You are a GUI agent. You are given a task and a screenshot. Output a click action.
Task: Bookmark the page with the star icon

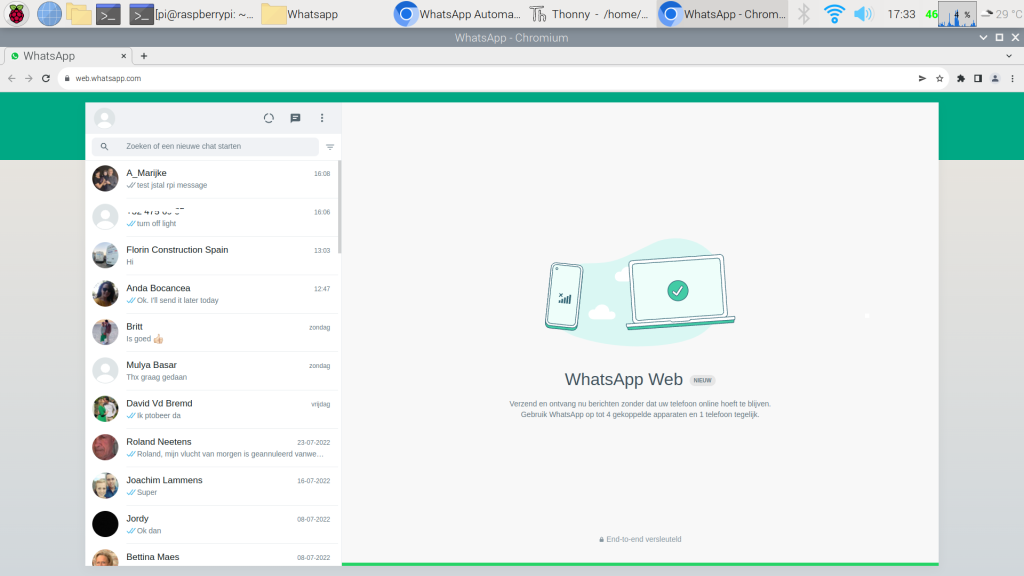click(938, 78)
